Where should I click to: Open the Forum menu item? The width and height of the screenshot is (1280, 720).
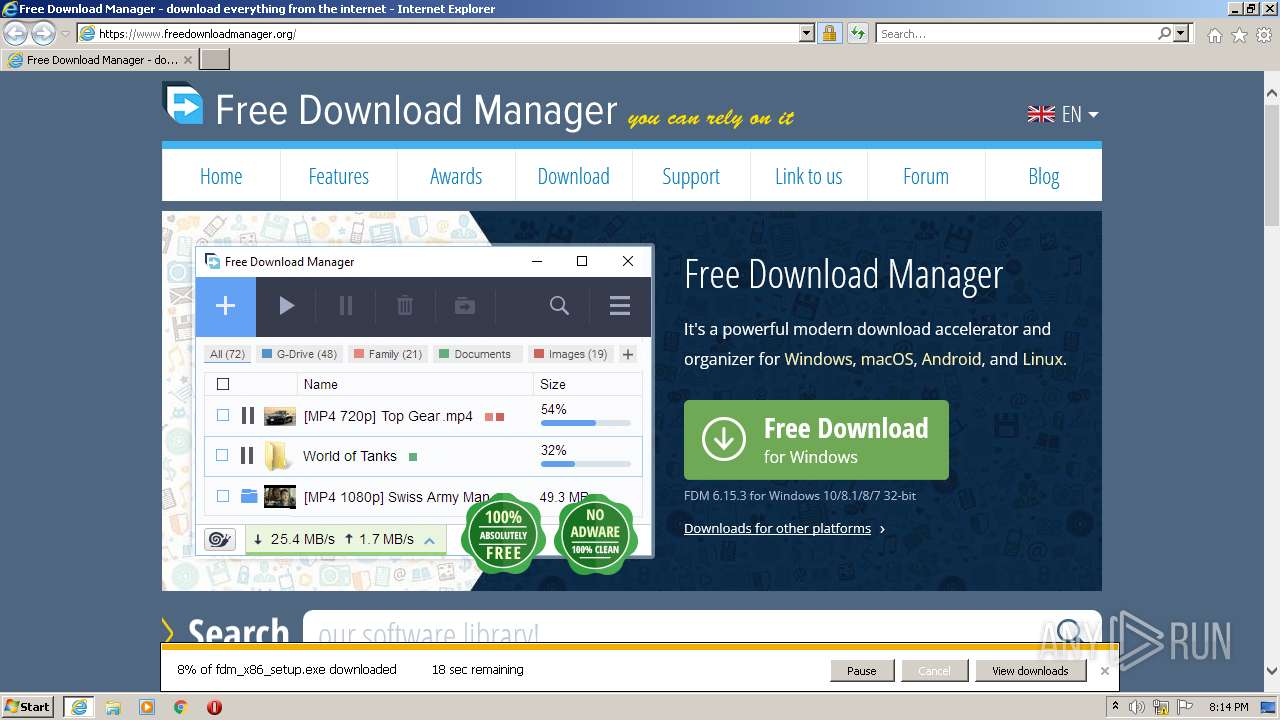[926, 176]
